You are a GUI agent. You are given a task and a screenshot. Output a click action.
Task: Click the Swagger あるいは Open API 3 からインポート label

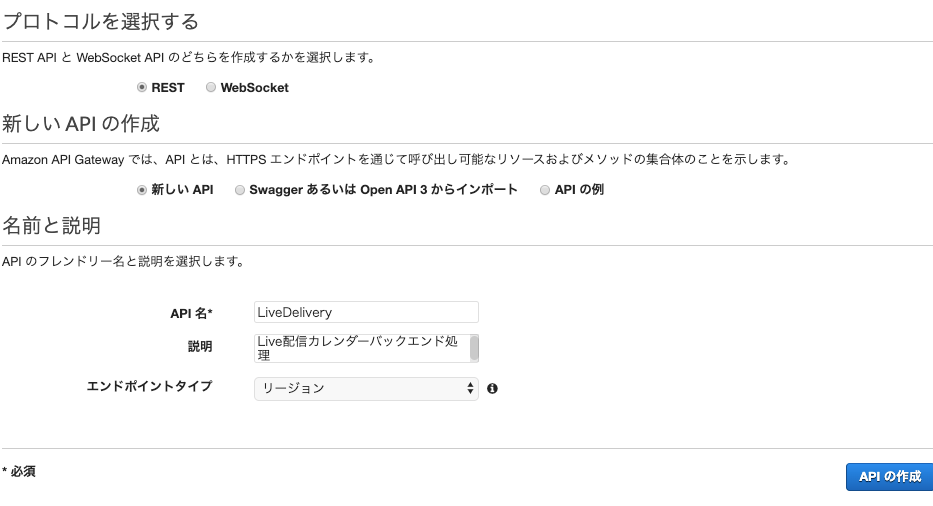(383, 190)
